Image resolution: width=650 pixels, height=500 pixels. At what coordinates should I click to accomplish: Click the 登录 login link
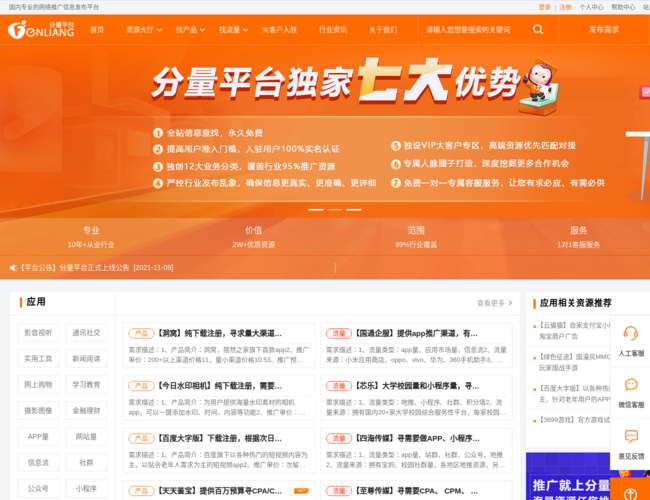coord(544,6)
